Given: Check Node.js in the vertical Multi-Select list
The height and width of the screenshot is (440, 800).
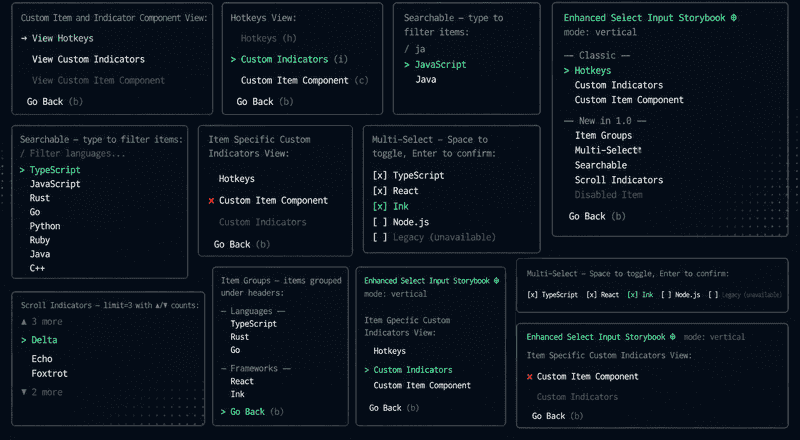Looking at the screenshot, I should 380,222.
